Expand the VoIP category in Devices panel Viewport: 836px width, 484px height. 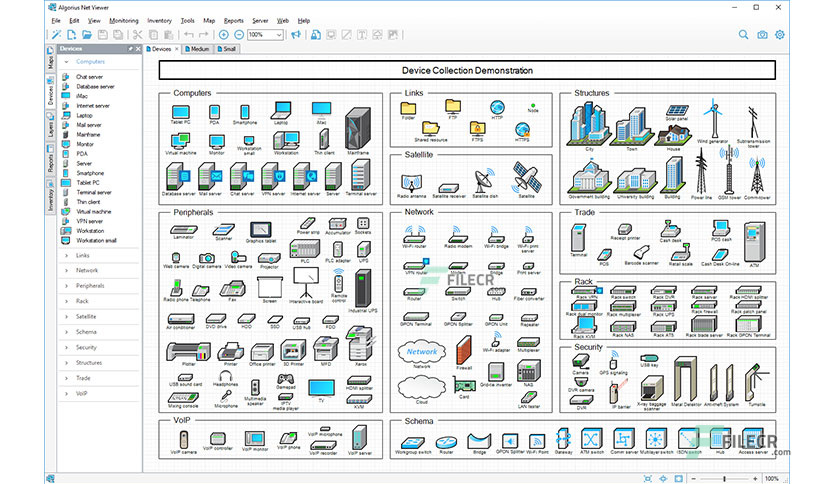coord(66,394)
